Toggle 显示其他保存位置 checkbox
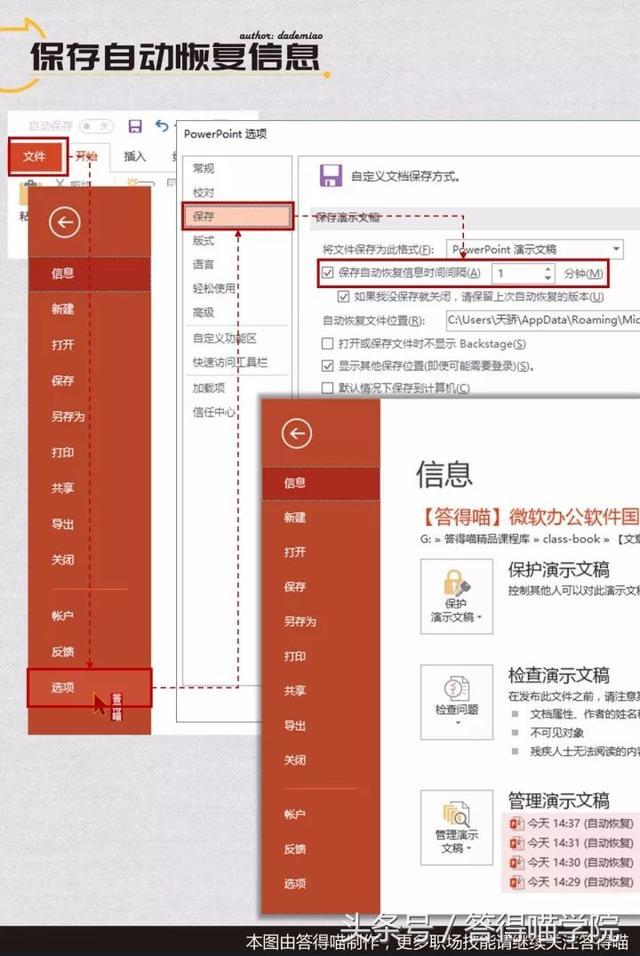The height and width of the screenshot is (956, 640). (x=328, y=366)
